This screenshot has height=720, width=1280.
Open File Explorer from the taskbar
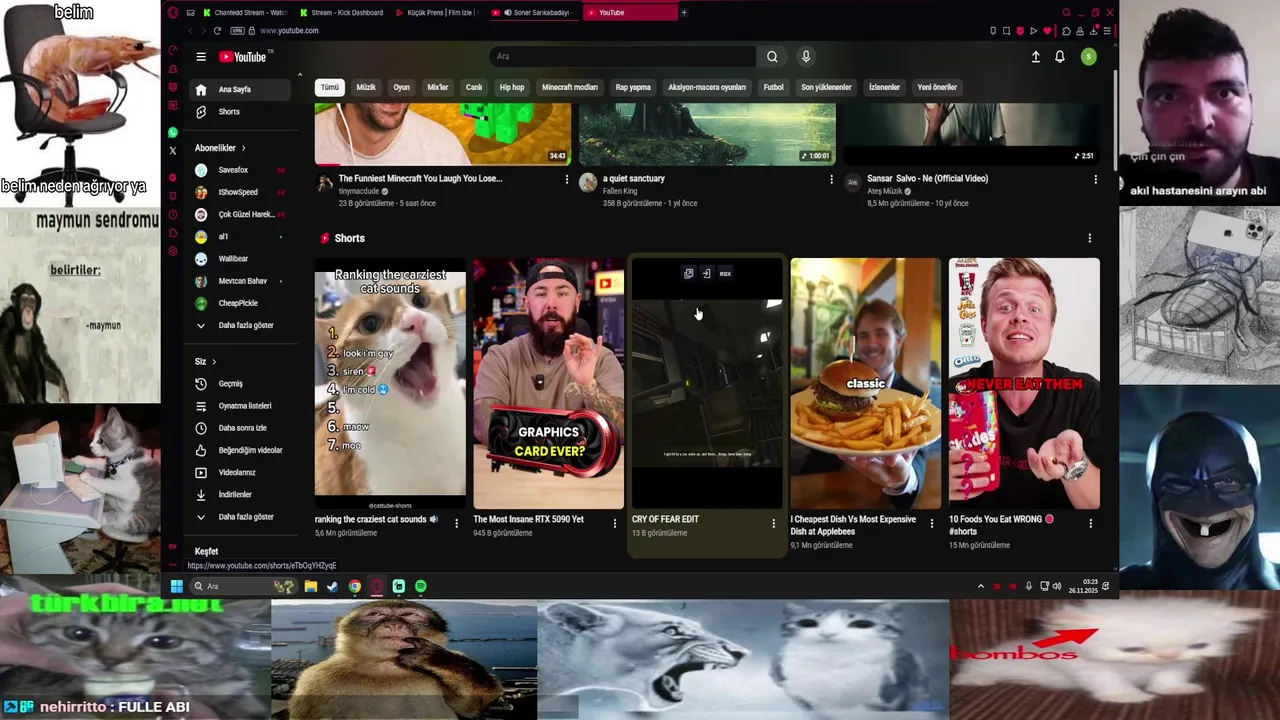(x=311, y=586)
